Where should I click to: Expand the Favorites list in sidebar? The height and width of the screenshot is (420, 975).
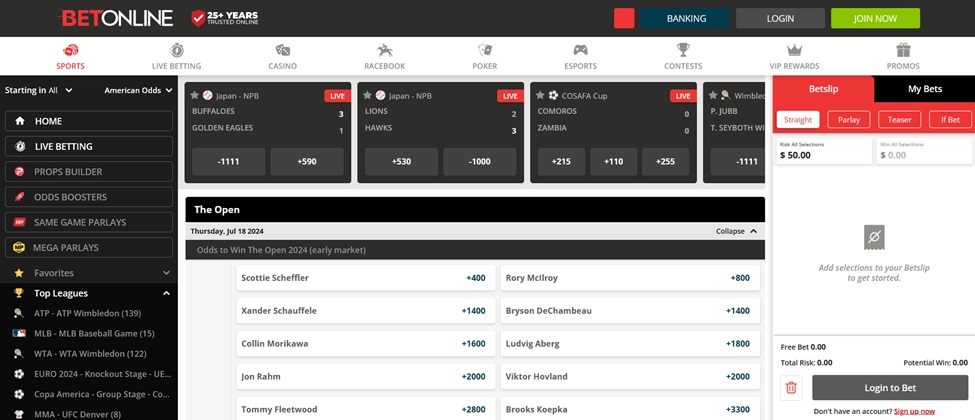point(166,272)
